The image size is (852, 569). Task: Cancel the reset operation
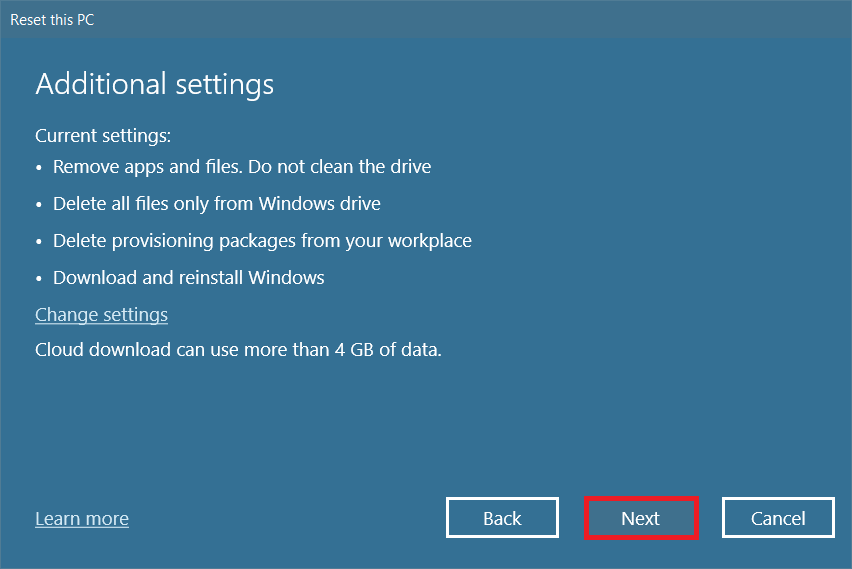click(778, 518)
